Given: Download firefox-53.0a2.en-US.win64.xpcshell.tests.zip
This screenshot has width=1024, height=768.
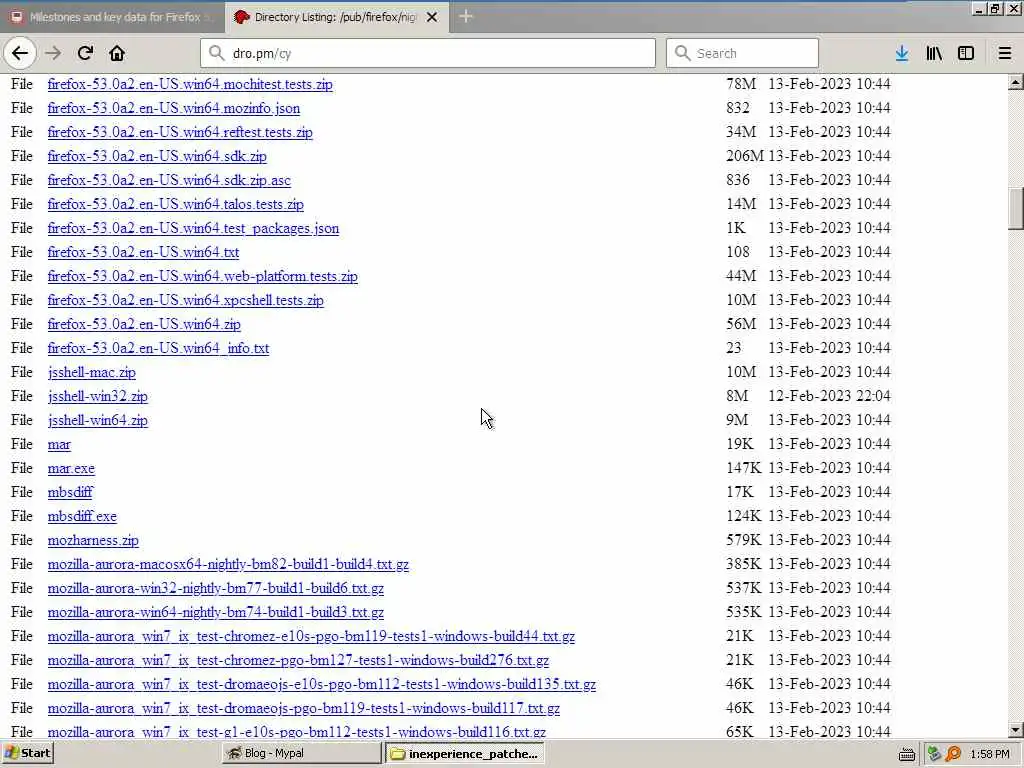Looking at the screenshot, I should (x=185, y=300).
